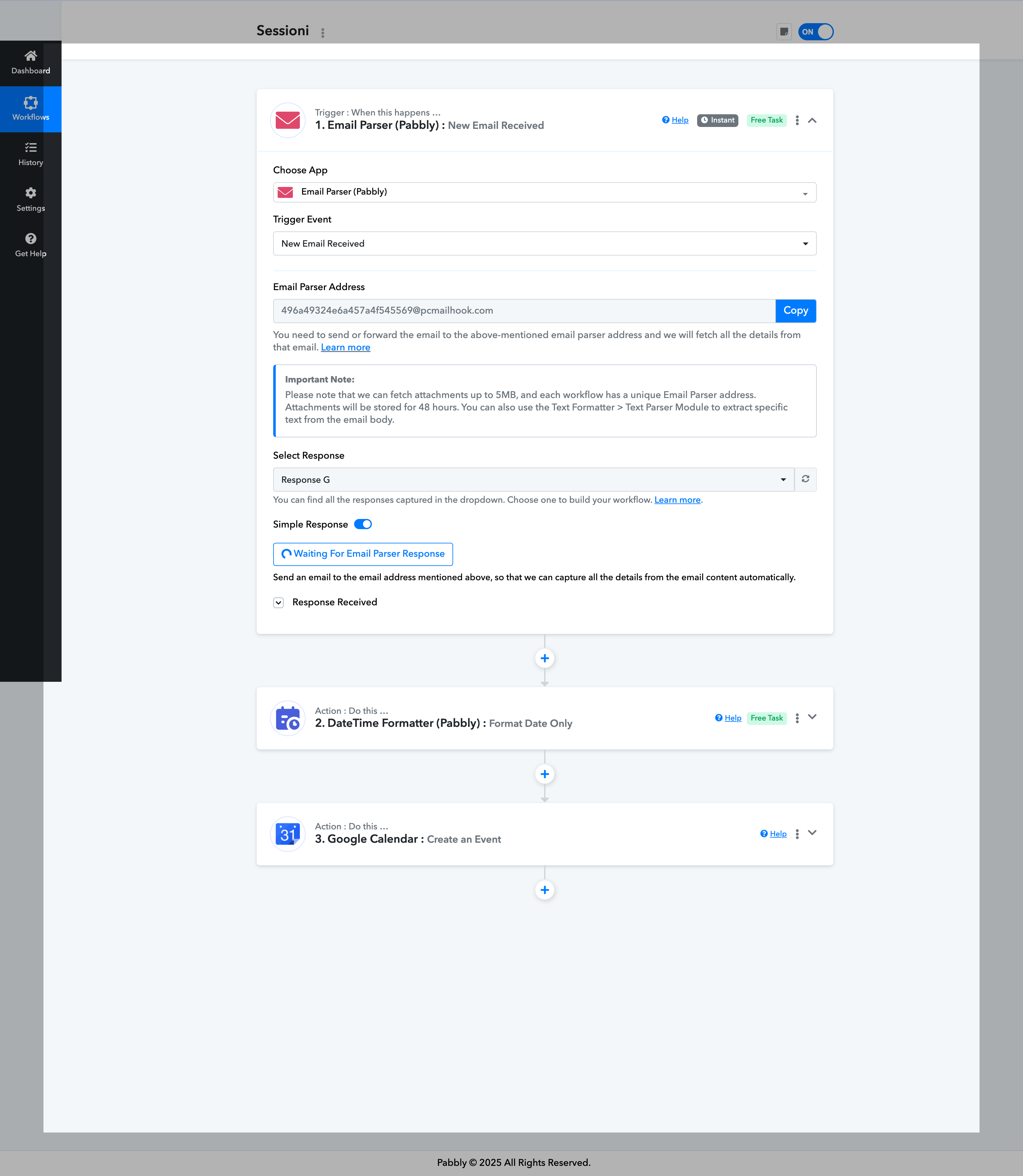Image resolution: width=1023 pixels, height=1176 pixels.
Task: Open the Choose App dropdown
Action: pos(544,192)
